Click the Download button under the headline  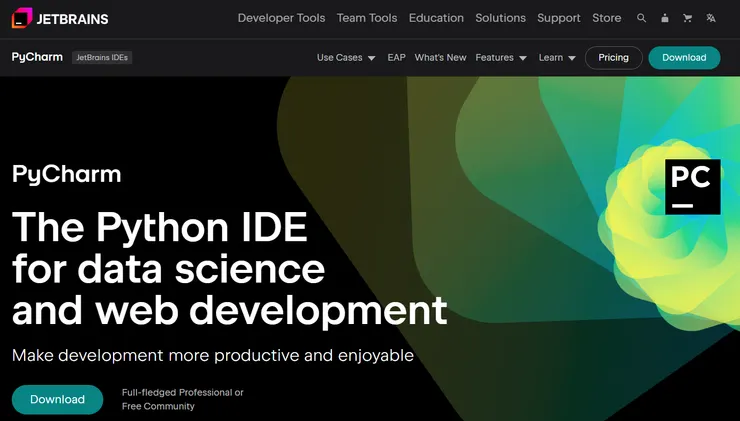(57, 399)
